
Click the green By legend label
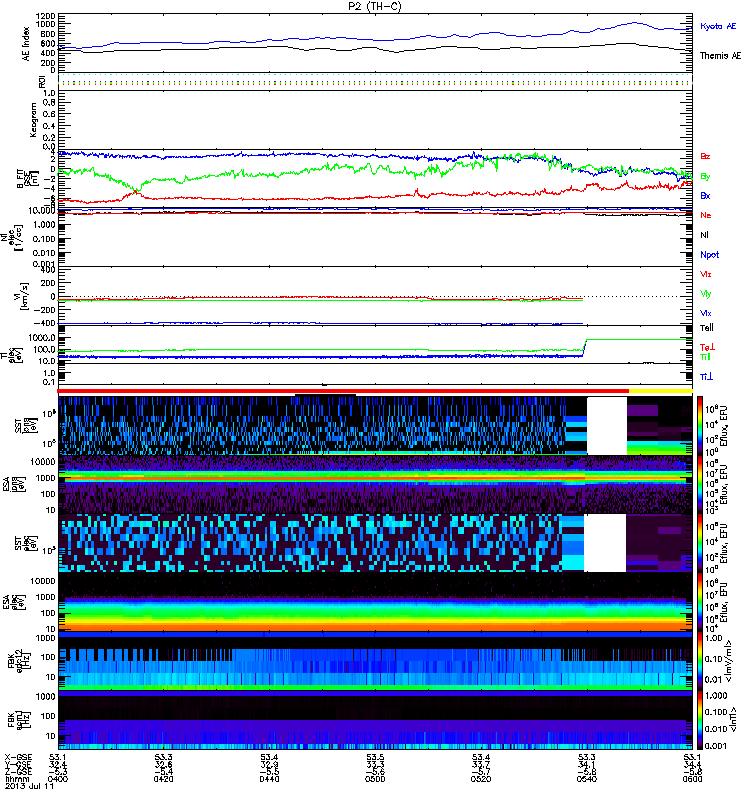(706, 176)
